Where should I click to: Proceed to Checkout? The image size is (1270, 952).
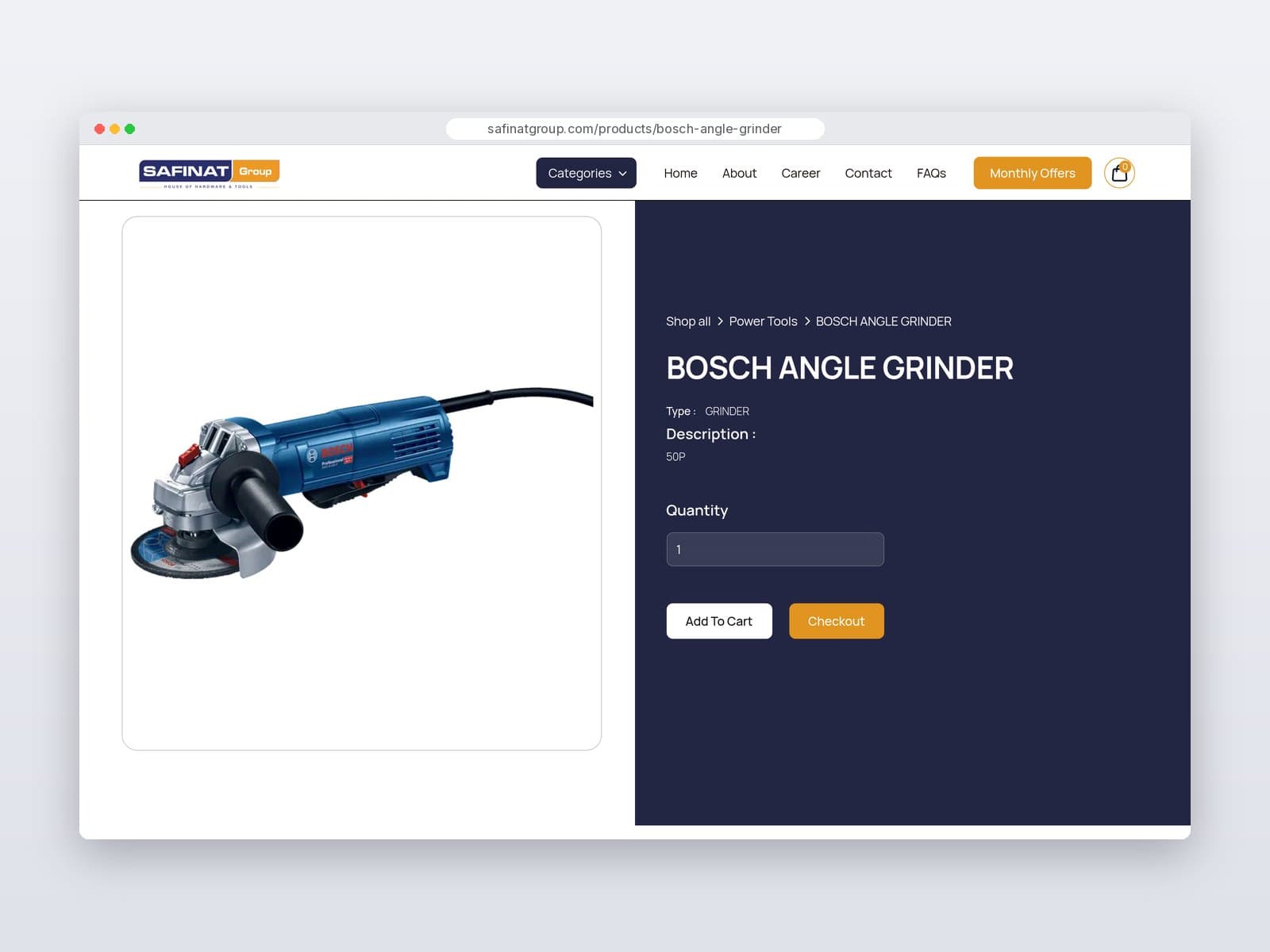tap(836, 621)
